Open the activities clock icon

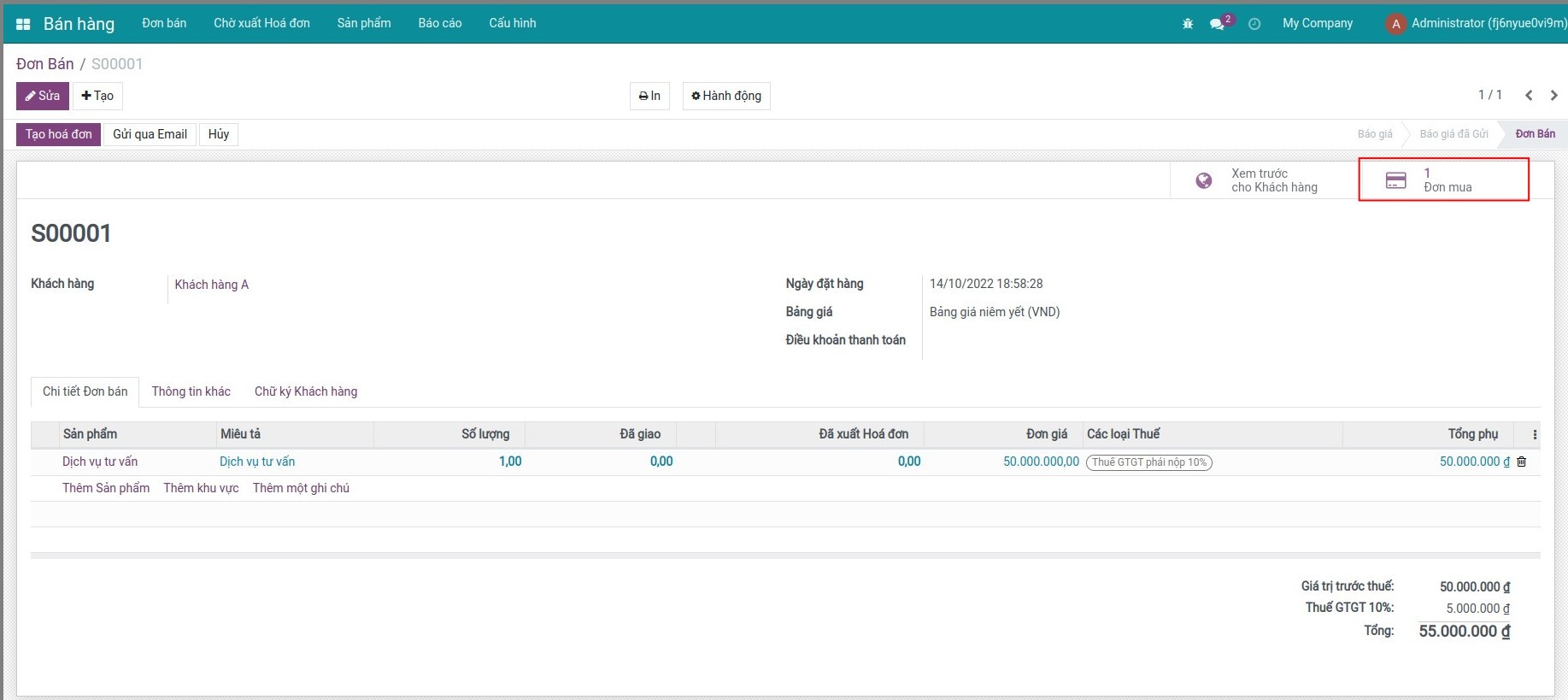[1254, 24]
